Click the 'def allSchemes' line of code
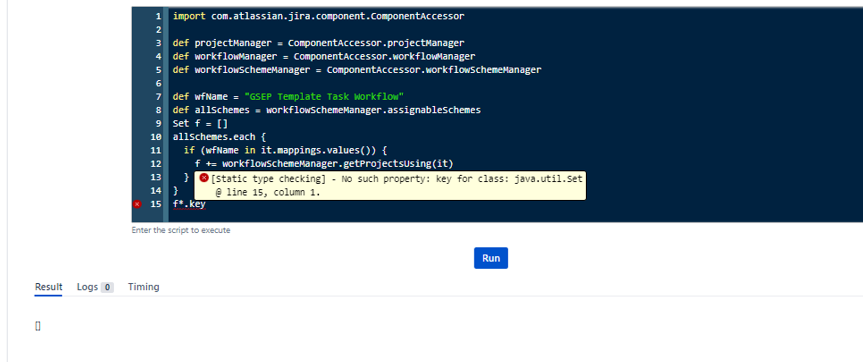This screenshot has width=863, height=362. (327, 110)
